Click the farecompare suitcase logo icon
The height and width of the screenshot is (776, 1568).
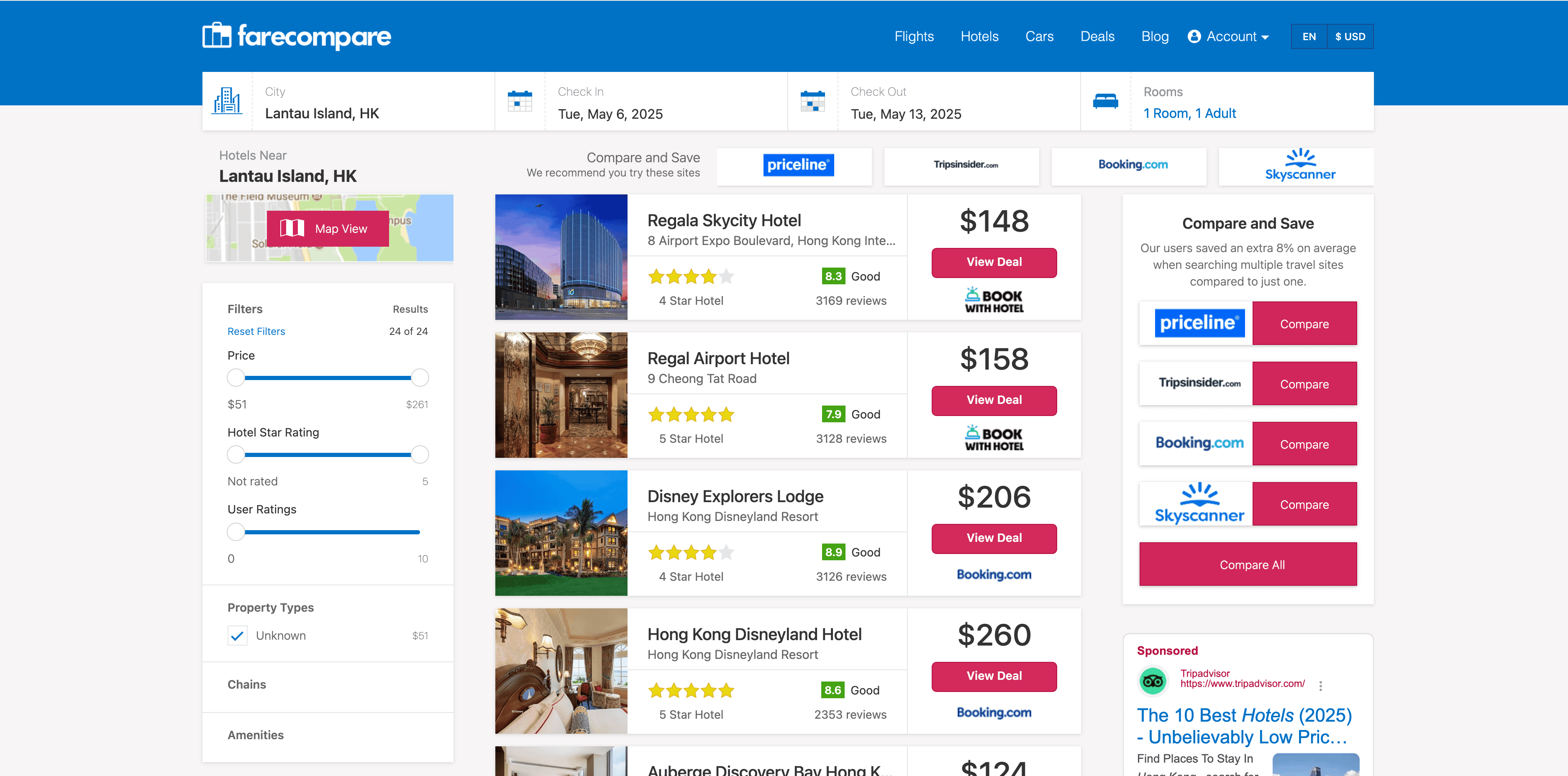[217, 36]
